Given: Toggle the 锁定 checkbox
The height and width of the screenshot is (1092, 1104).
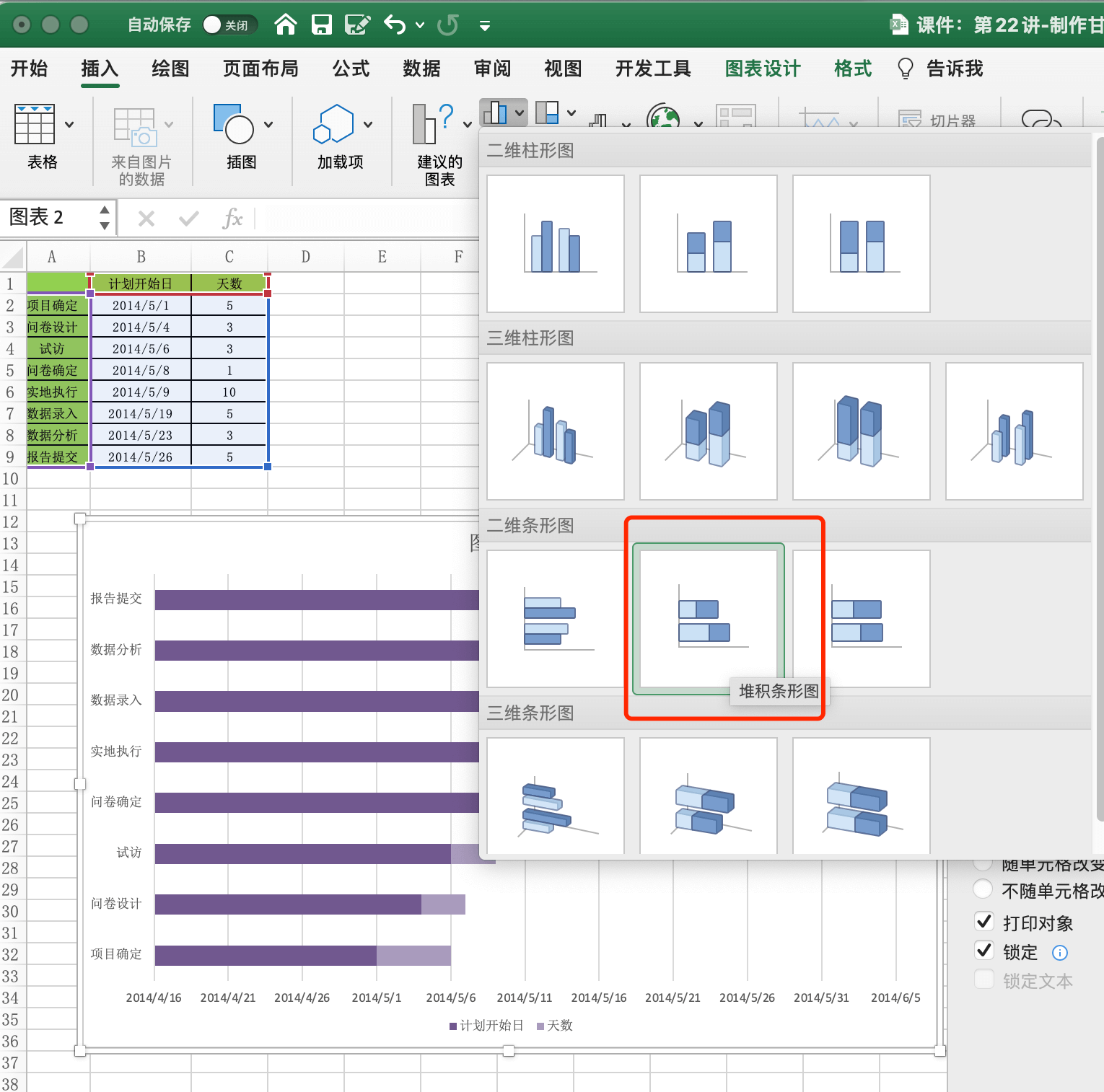Looking at the screenshot, I should pos(984,950).
